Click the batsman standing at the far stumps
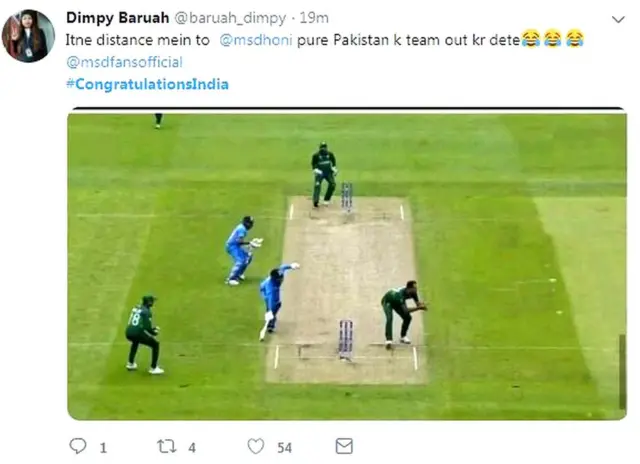Viewport: 640px width, 464px height. point(323,173)
